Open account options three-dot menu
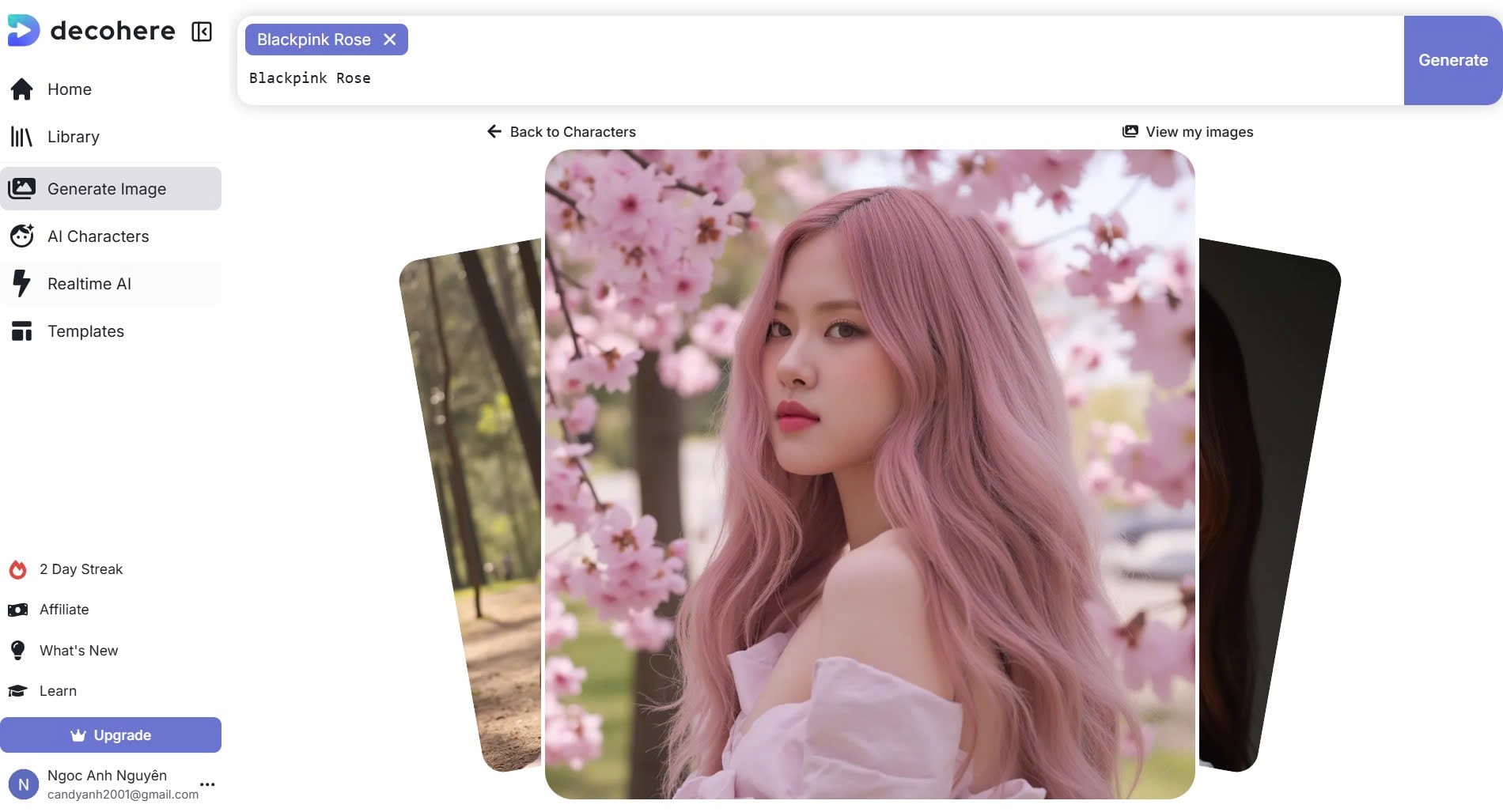 point(207,784)
